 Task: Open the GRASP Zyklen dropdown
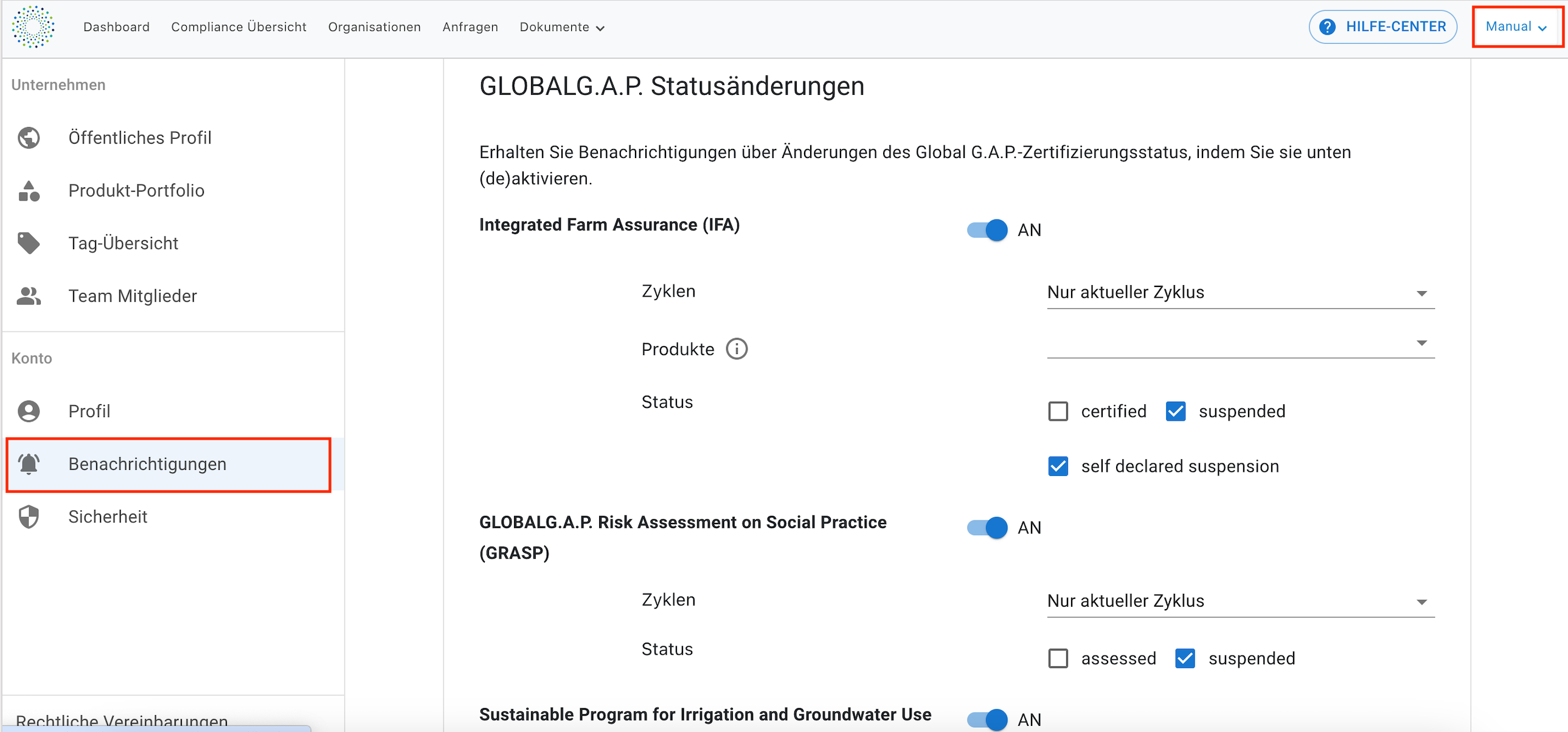(1241, 602)
